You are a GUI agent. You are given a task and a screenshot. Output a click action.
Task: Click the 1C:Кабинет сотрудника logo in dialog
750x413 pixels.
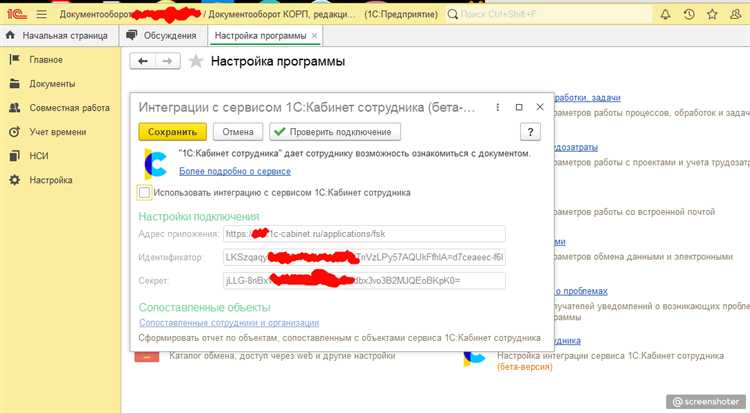(155, 164)
